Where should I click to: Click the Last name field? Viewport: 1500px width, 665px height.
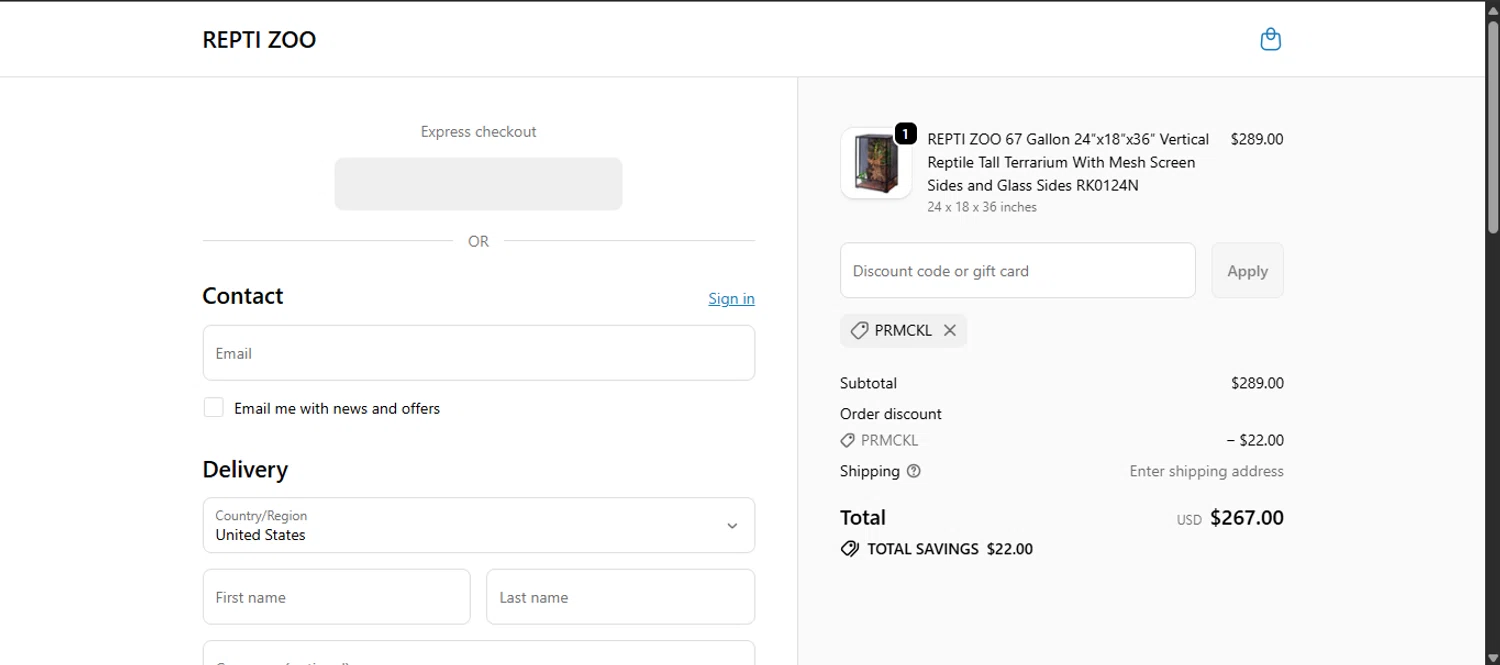pyautogui.click(x=620, y=597)
